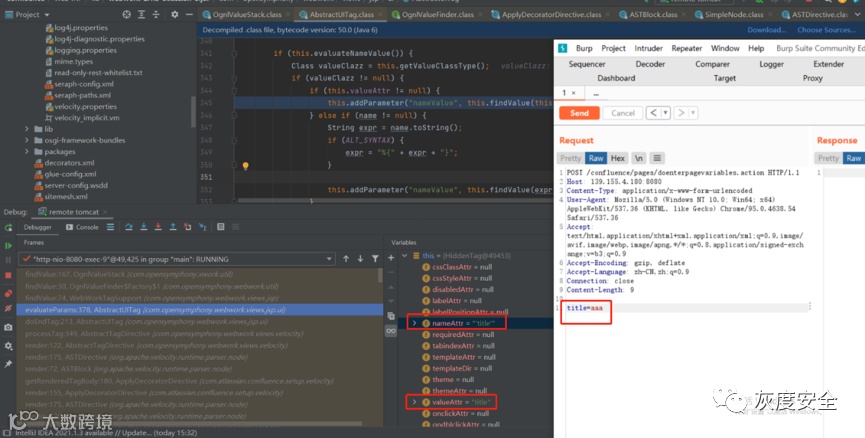Move to previous frame with up arrow
Viewport: 865px width, 438px height.
point(346,259)
